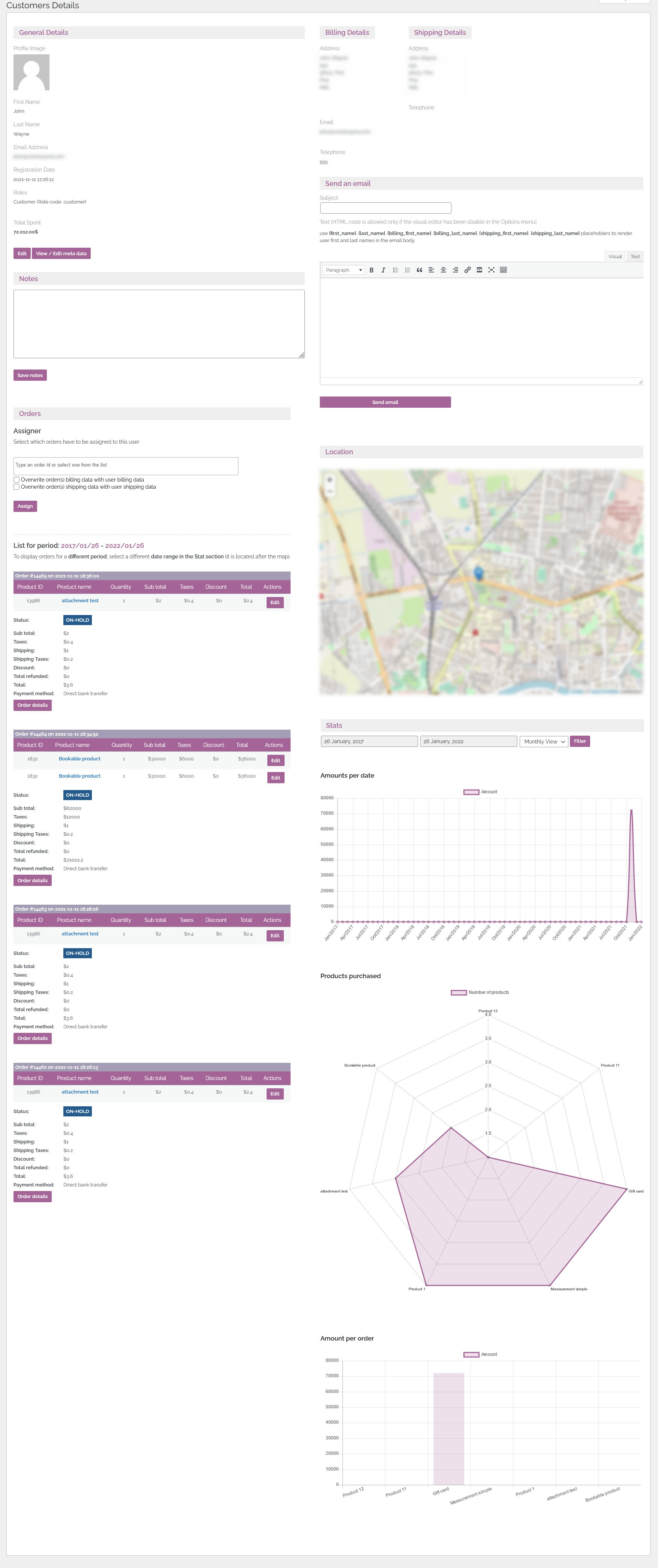The image size is (658, 1568).
Task: Click the Number of products legend swatch
Action: 458,992
